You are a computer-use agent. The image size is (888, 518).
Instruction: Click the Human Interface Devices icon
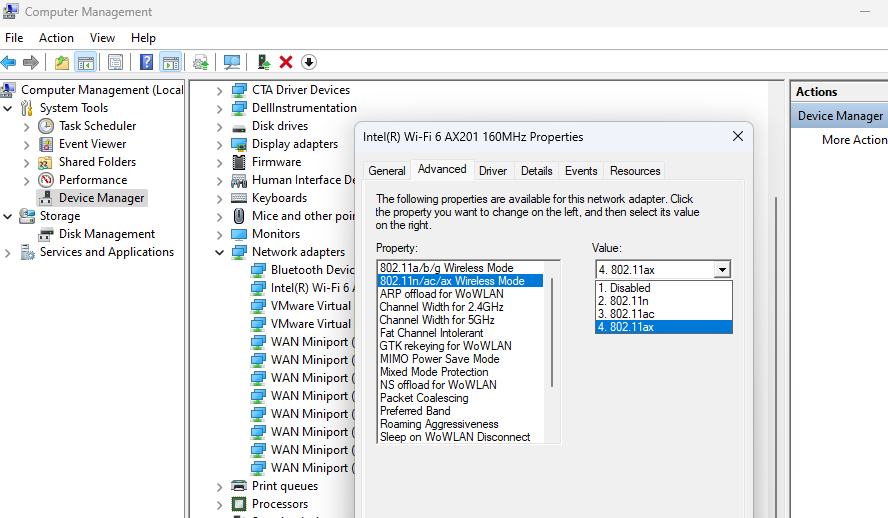click(239, 181)
